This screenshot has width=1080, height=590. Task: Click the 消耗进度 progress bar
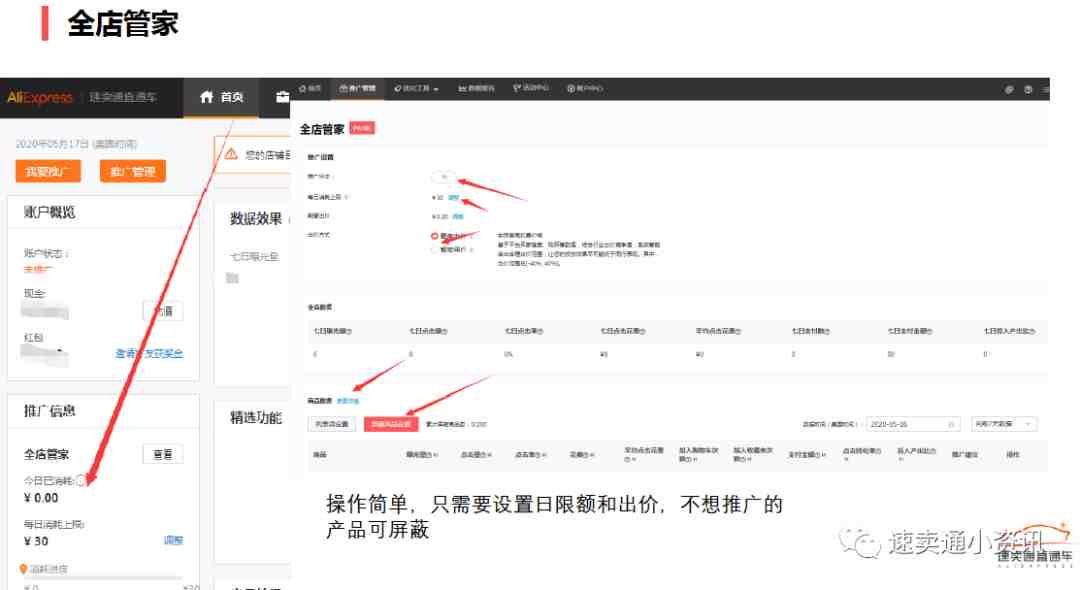(100, 578)
